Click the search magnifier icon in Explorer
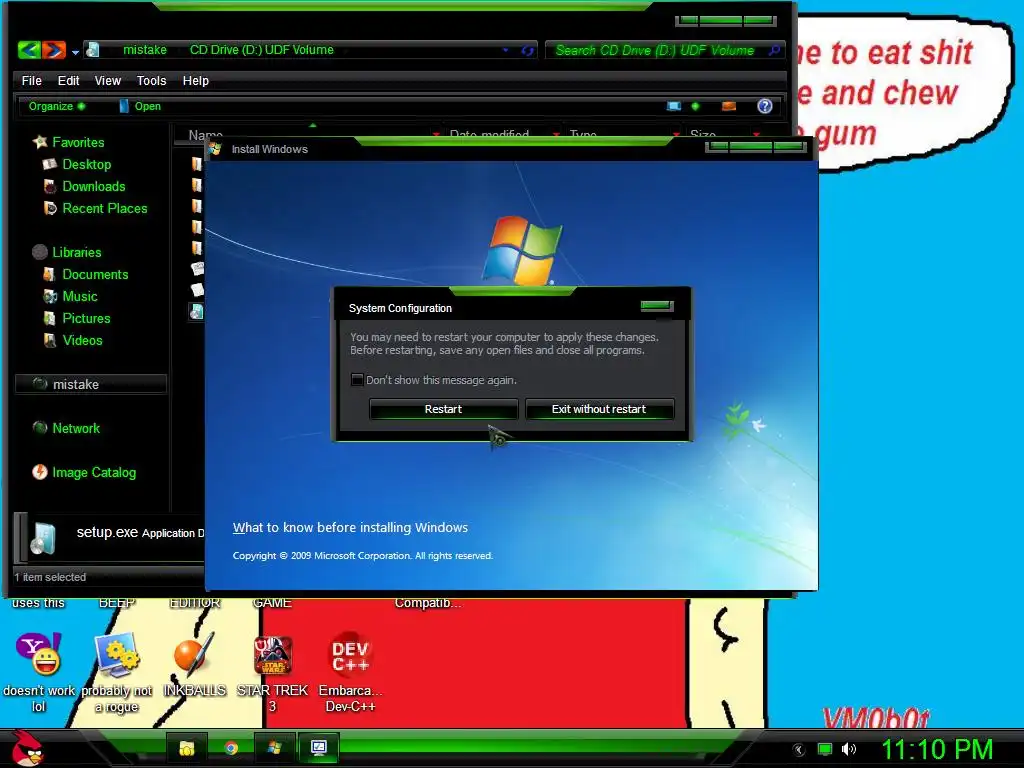Screen dimensions: 1024x768 tap(774, 50)
